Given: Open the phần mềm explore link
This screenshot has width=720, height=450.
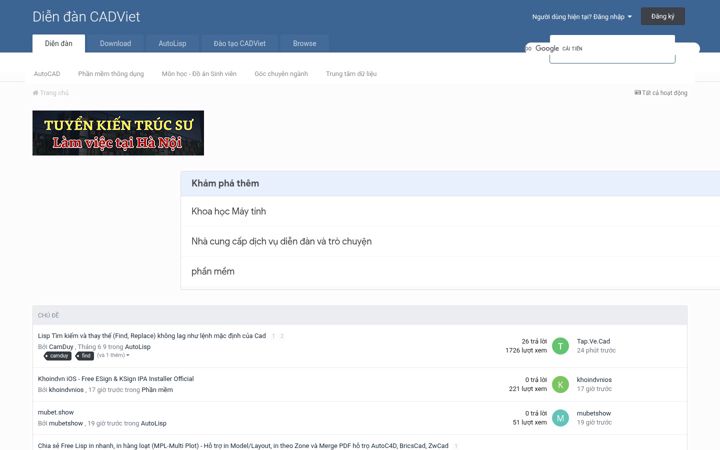Looking at the screenshot, I should 213,271.
